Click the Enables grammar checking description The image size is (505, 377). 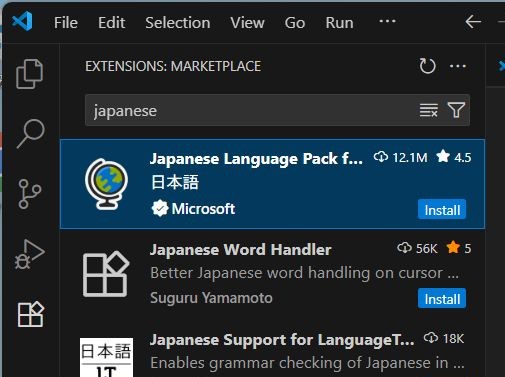click(x=307, y=363)
